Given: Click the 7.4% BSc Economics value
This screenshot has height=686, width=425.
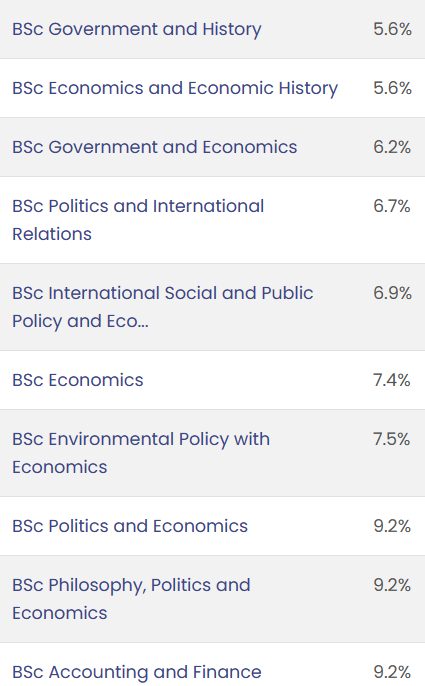Looking at the screenshot, I should tap(392, 380).
